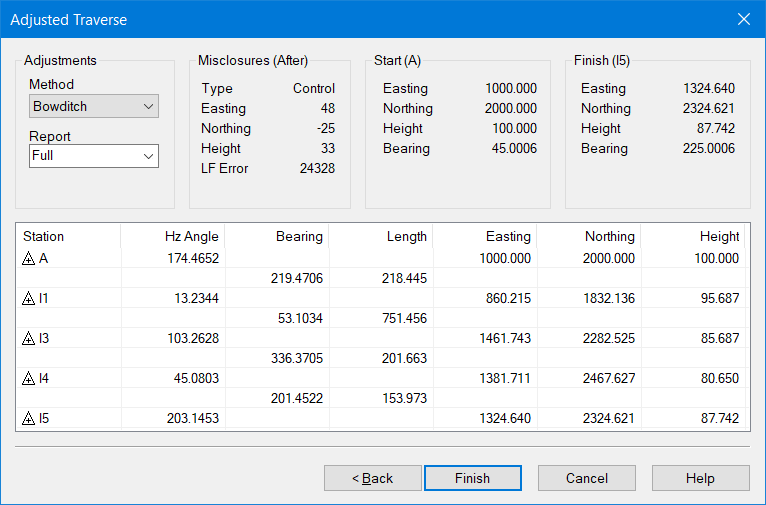This screenshot has width=766, height=505.
Task: Close the Adjusted Traverse window
Action: 744,20
